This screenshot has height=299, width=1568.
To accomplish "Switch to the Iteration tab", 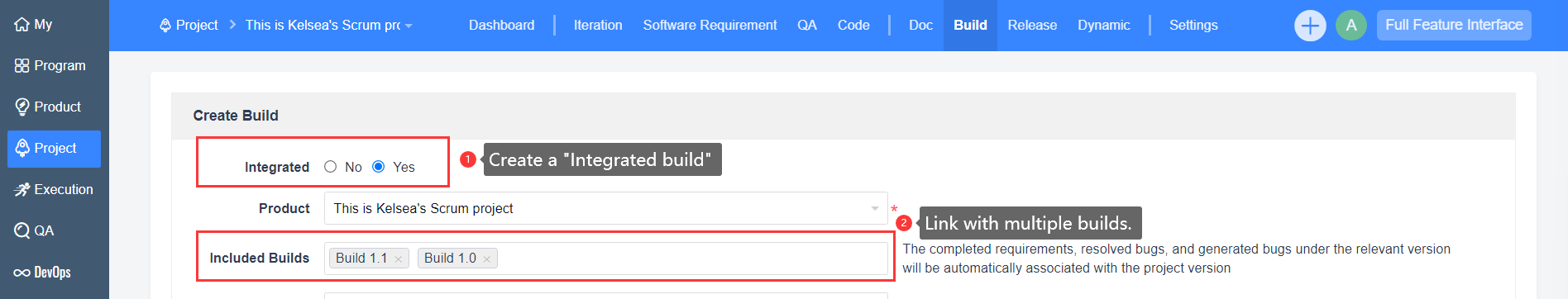I will (598, 26).
